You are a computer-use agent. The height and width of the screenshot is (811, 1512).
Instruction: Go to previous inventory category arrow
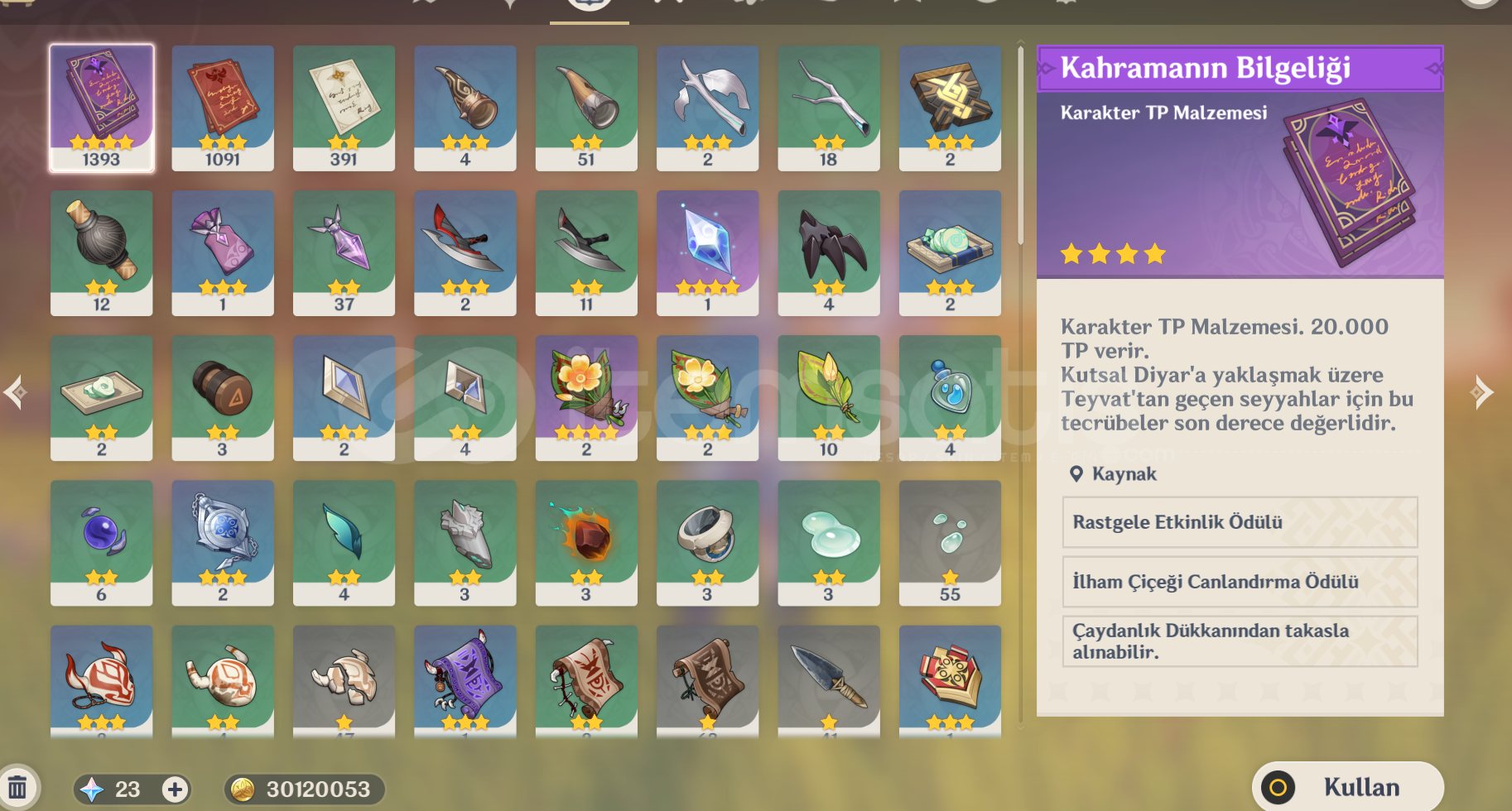click(15, 391)
